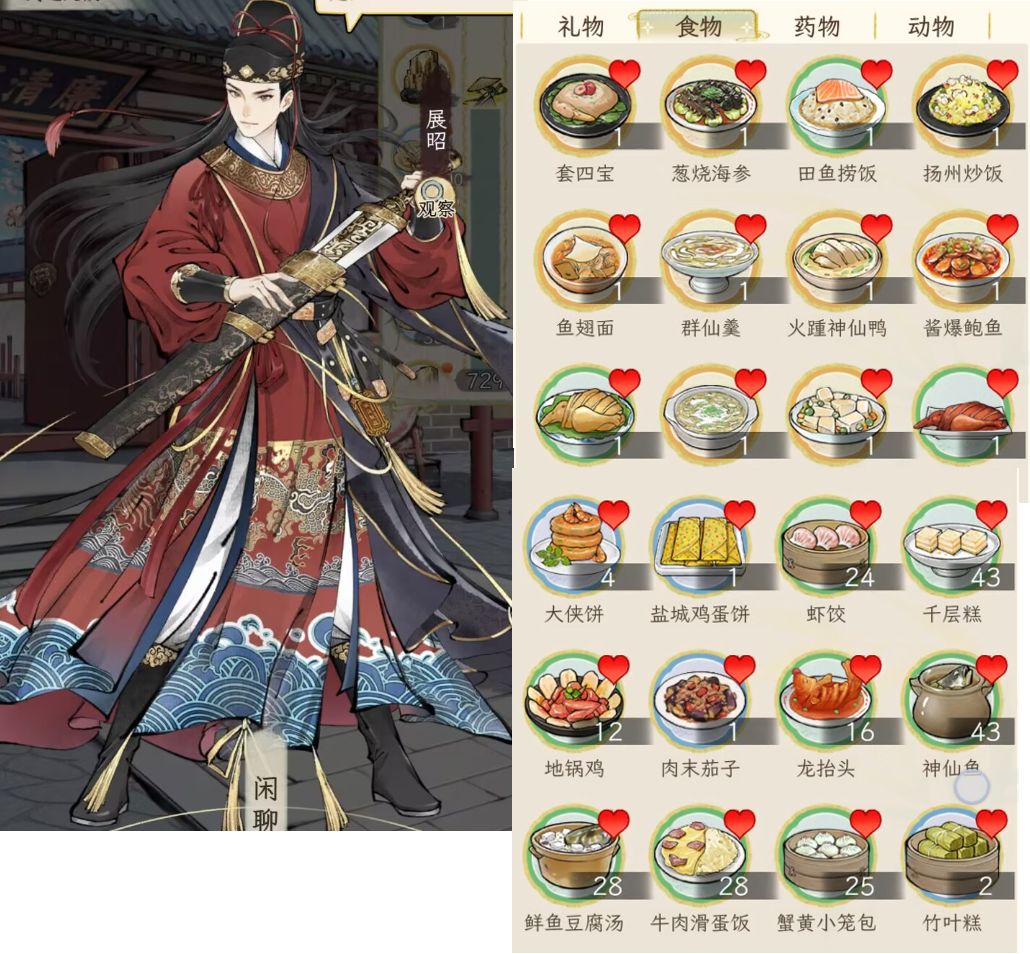Tap the 观察 observe button
Image resolution: width=1030 pixels, height=954 pixels.
(x=436, y=199)
